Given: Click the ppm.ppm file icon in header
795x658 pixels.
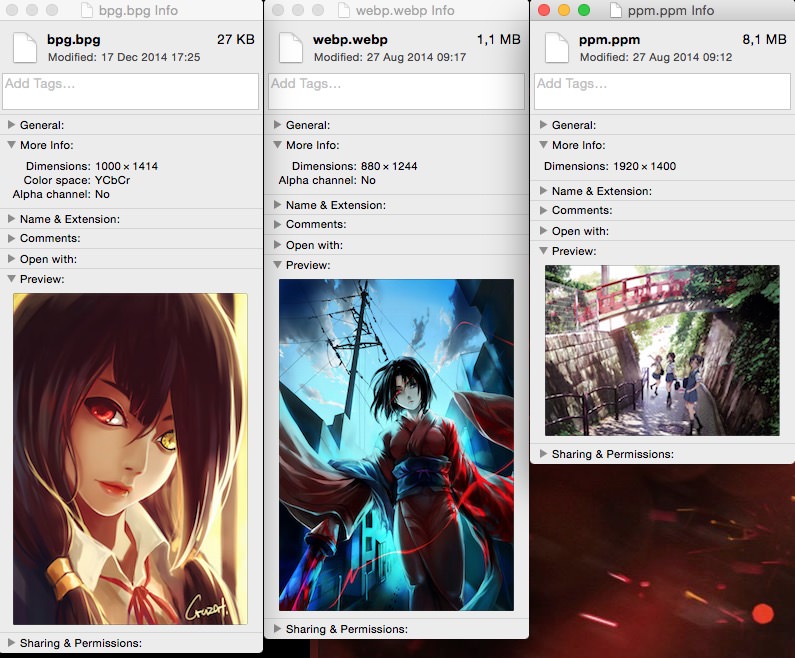Looking at the screenshot, I should 556,47.
